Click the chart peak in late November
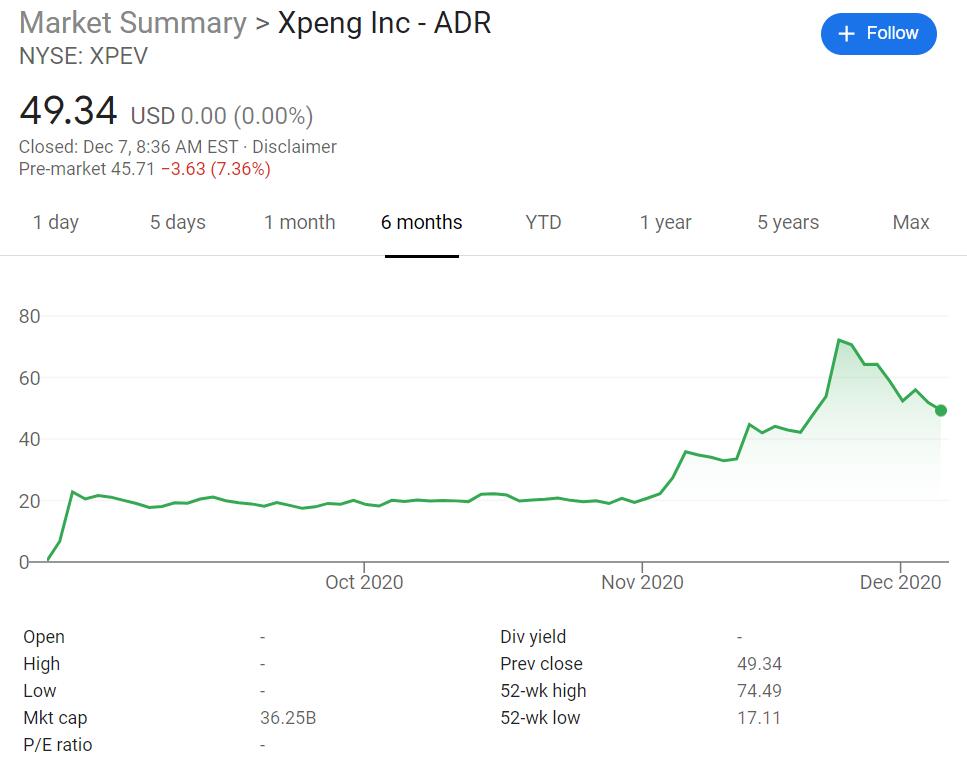 (839, 340)
